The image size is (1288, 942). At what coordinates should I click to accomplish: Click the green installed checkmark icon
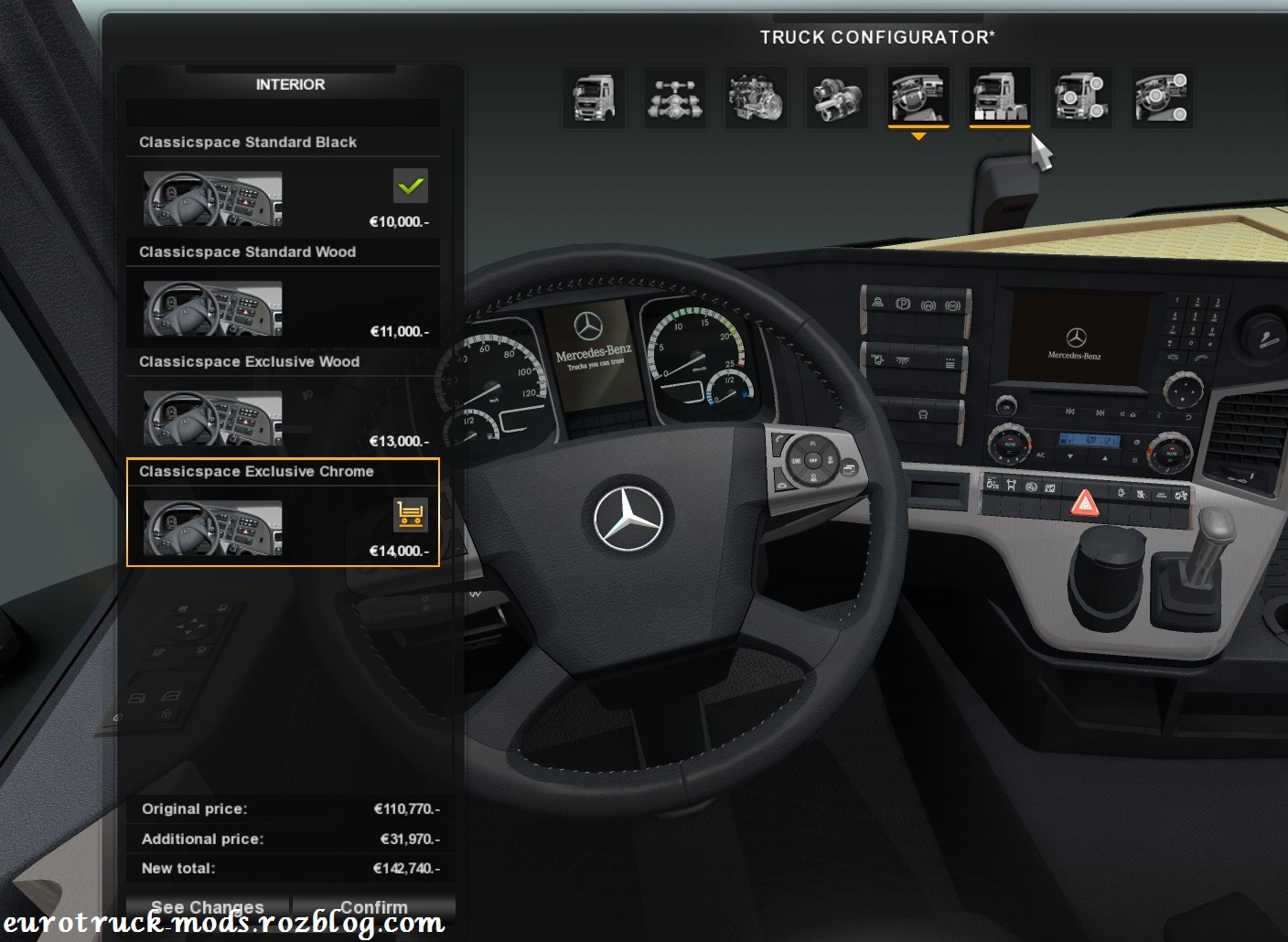411,186
